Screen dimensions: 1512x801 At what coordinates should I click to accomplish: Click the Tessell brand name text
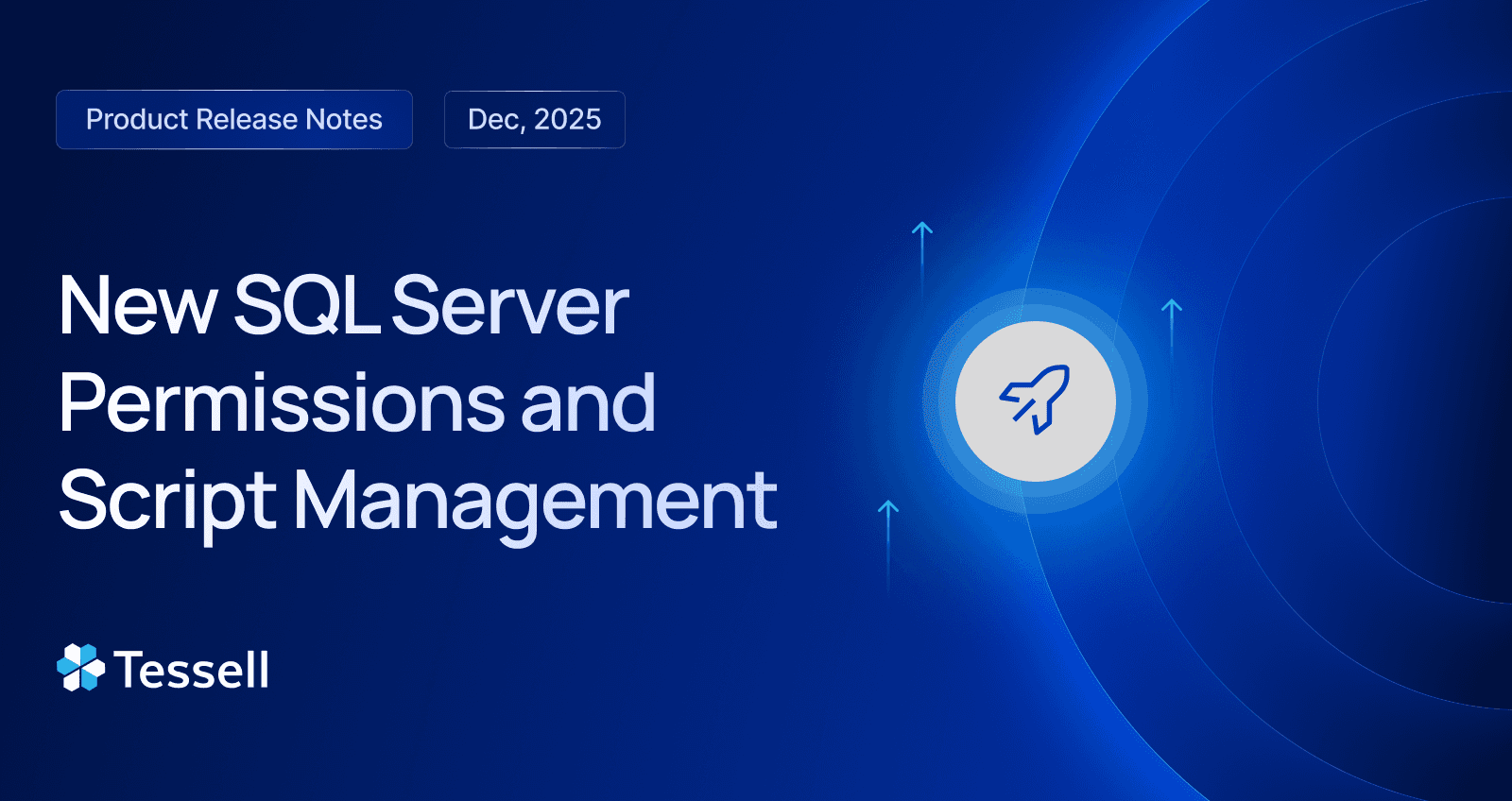click(192, 670)
